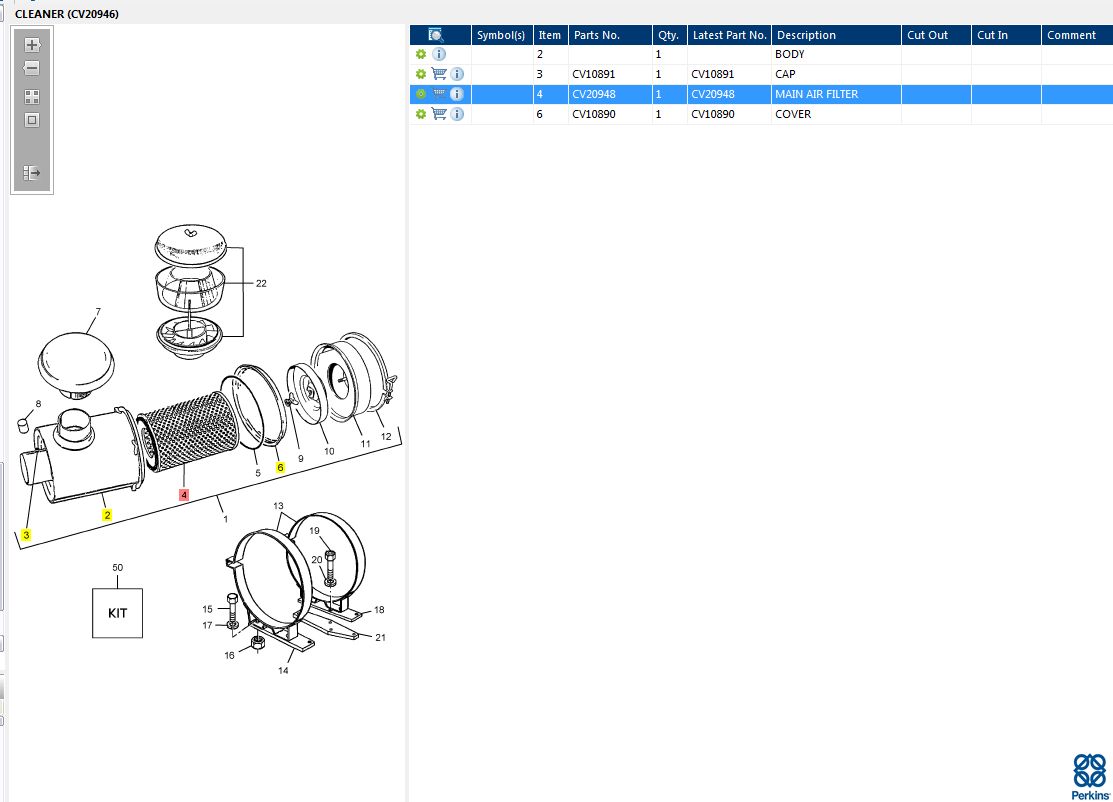The image size is (1113, 802).
Task: Add CAP CV10891 to cart
Action: click(x=439, y=74)
